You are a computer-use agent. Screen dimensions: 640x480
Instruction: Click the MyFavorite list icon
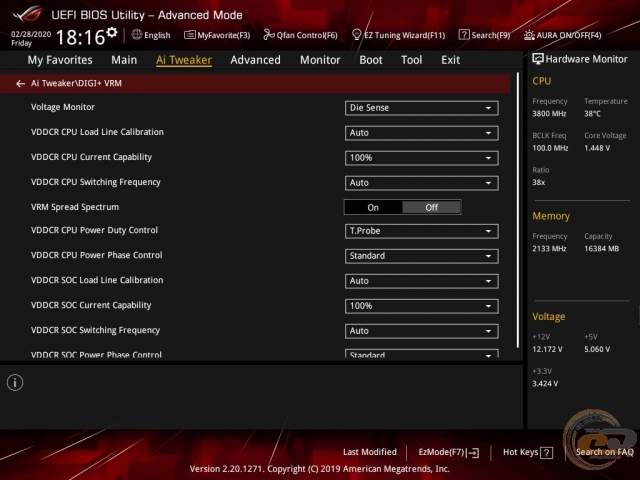[189, 35]
